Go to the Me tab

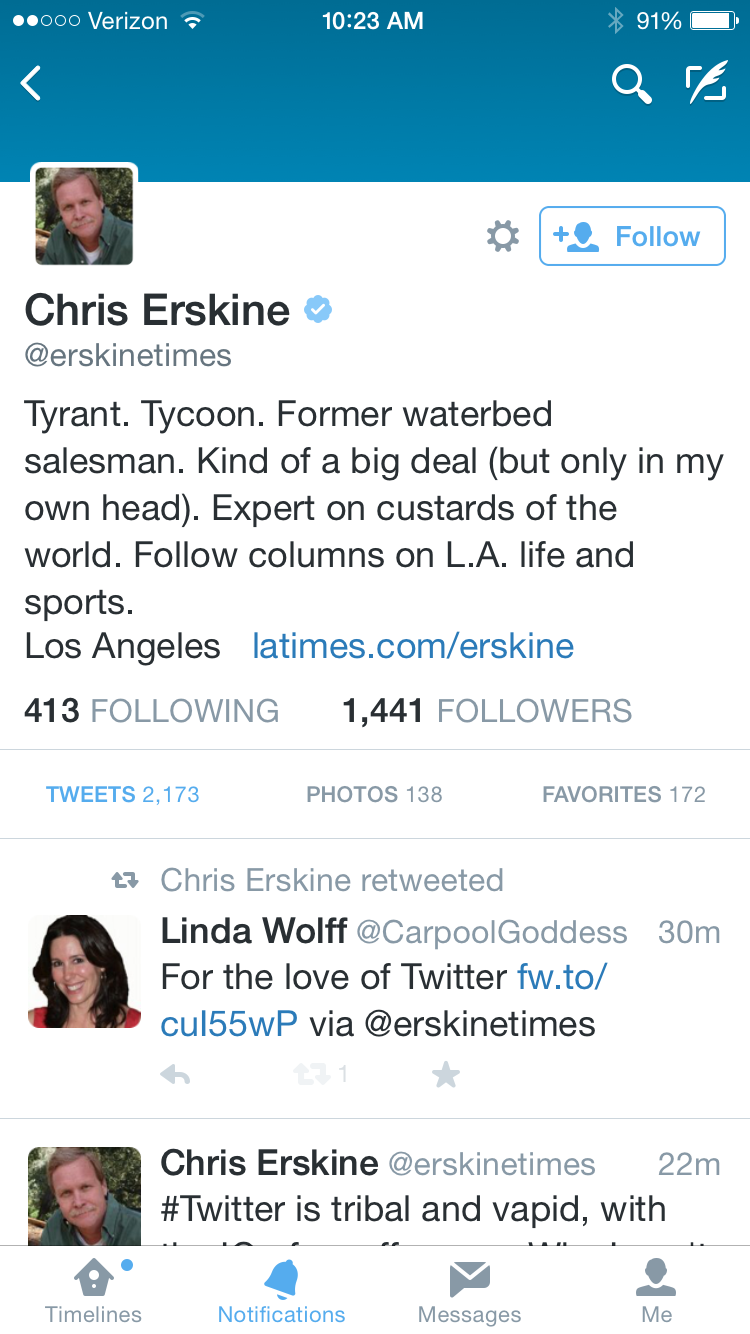657,1291
